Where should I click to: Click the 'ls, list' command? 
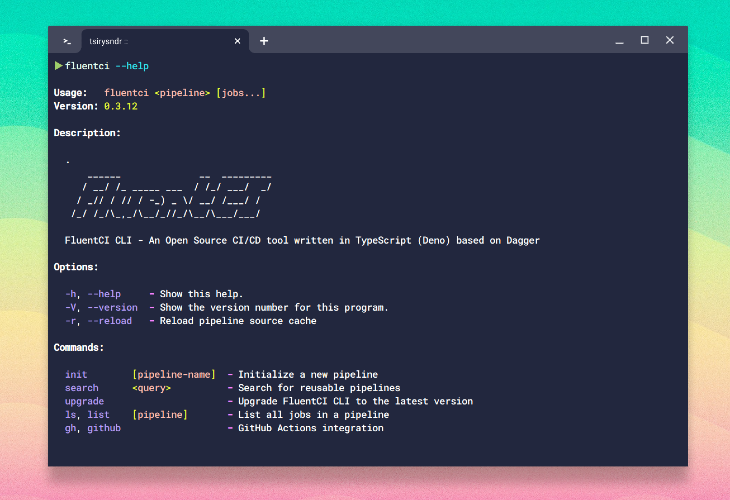87,415
